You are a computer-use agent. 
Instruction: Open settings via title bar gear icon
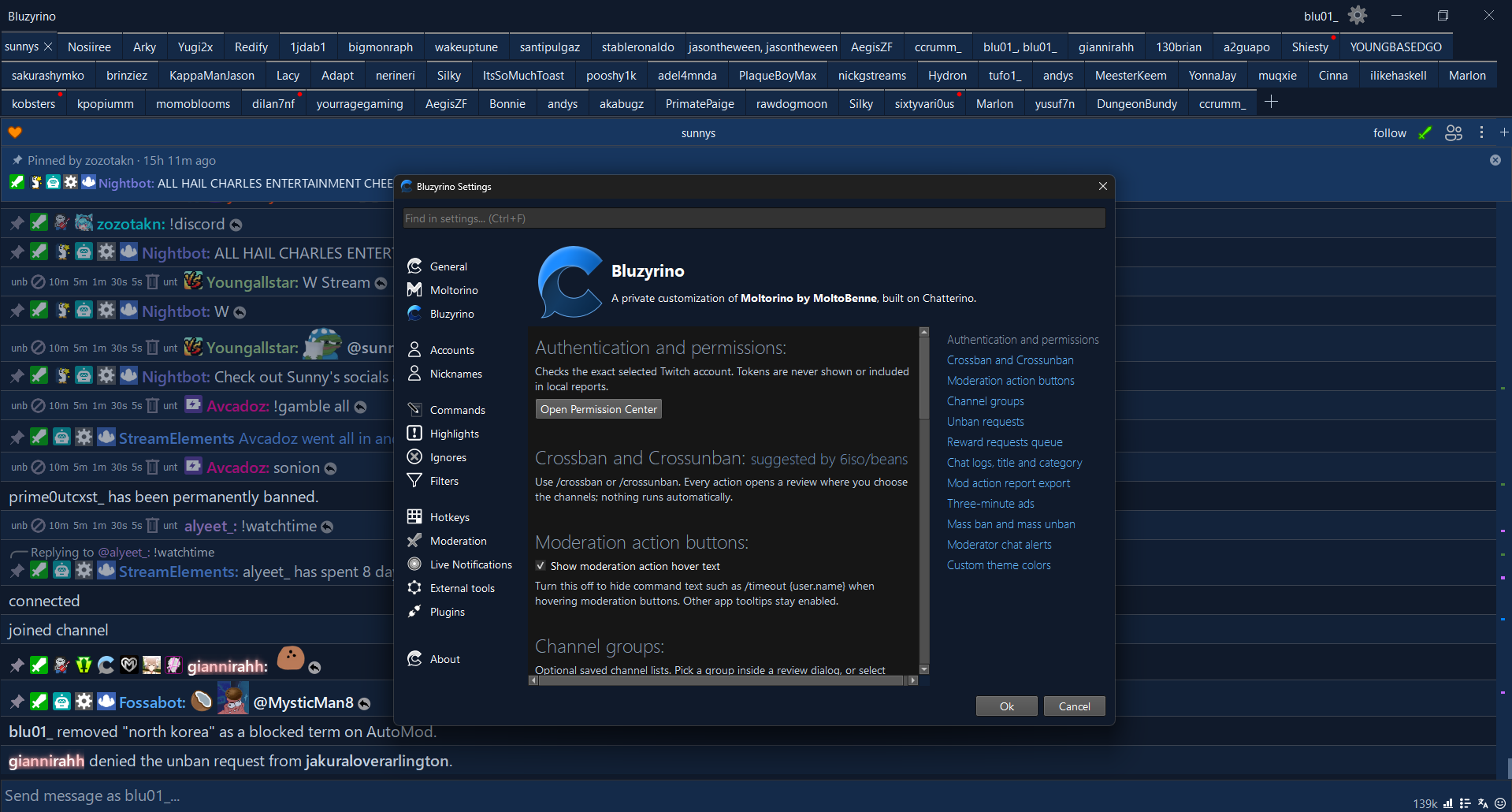pos(1357,15)
